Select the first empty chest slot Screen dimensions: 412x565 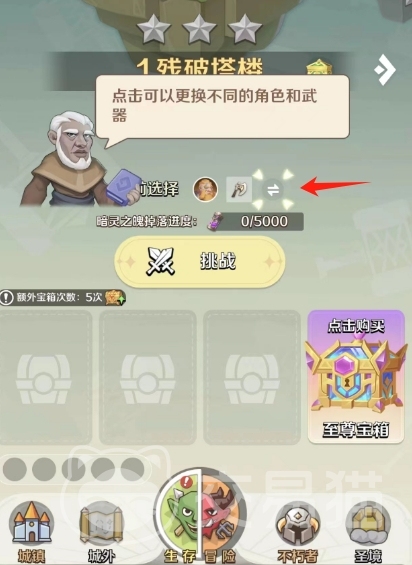(45, 377)
